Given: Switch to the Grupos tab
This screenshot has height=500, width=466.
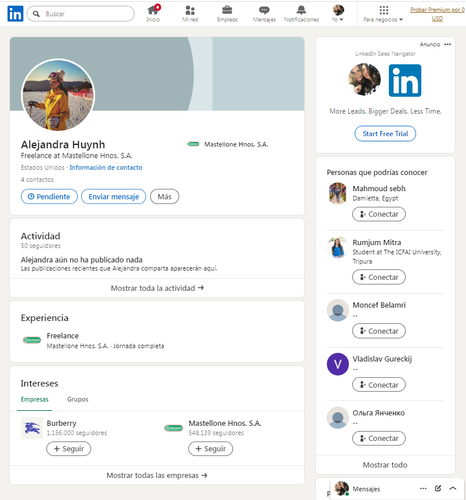Looking at the screenshot, I should tap(77, 399).
